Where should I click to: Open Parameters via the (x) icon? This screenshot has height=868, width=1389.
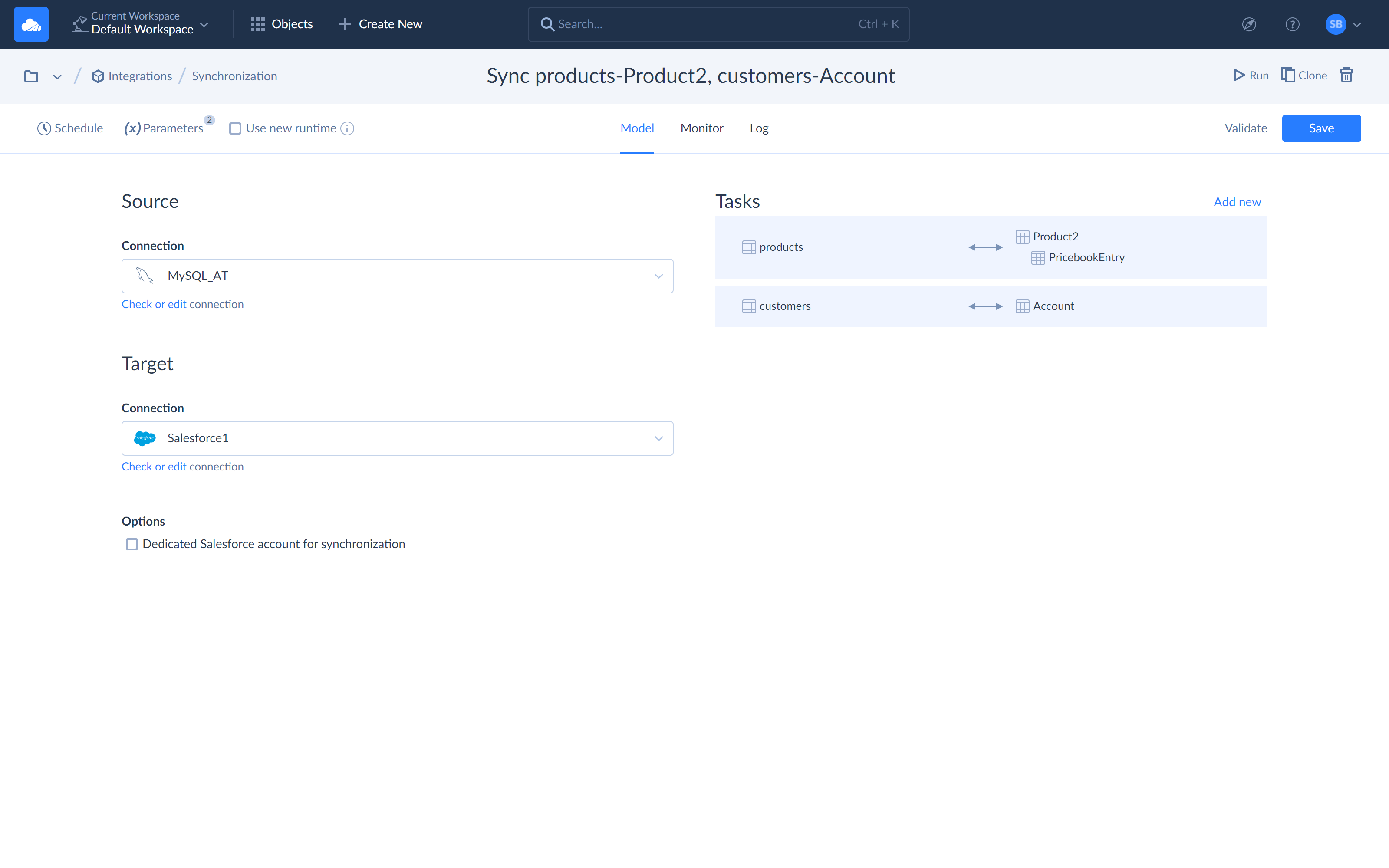tap(132, 128)
